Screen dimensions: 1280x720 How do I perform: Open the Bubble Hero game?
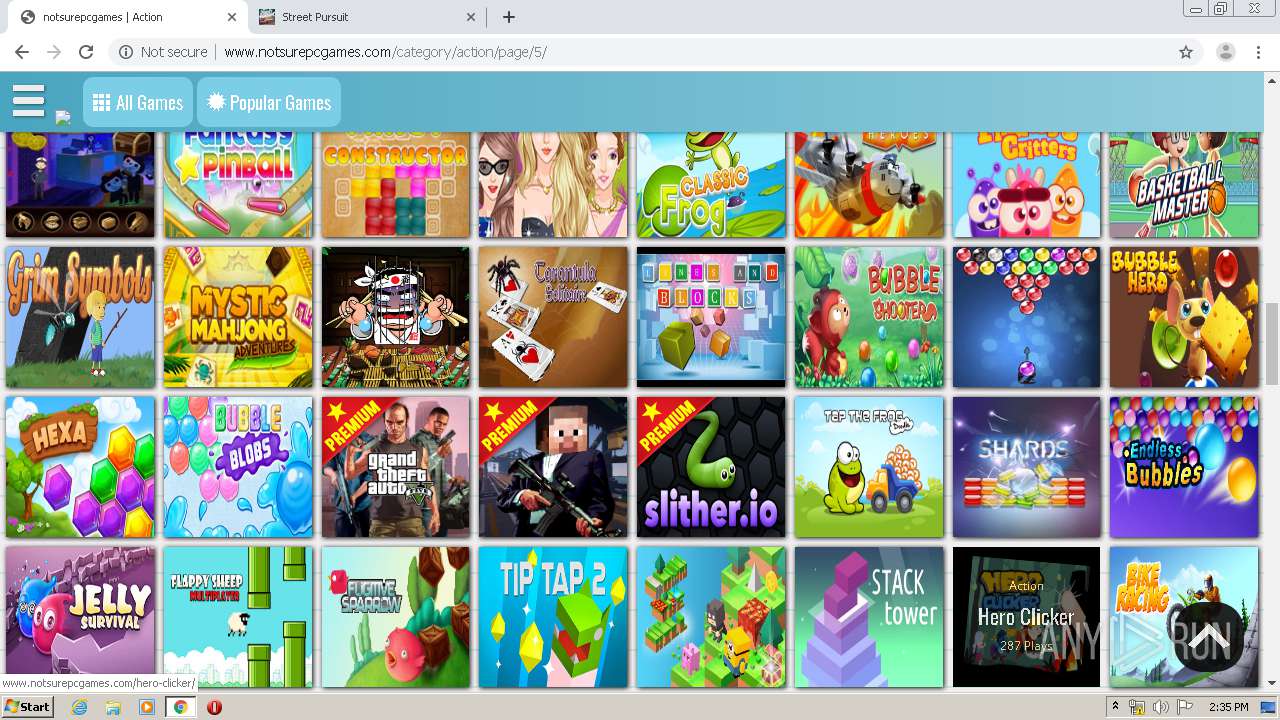coord(1184,317)
